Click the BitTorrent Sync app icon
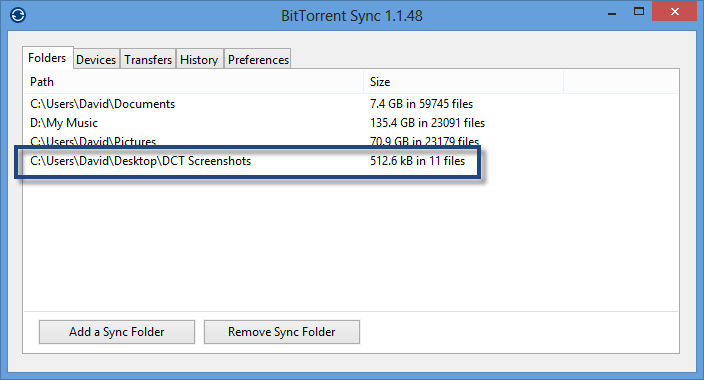This screenshot has width=704, height=380. (18, 15)
